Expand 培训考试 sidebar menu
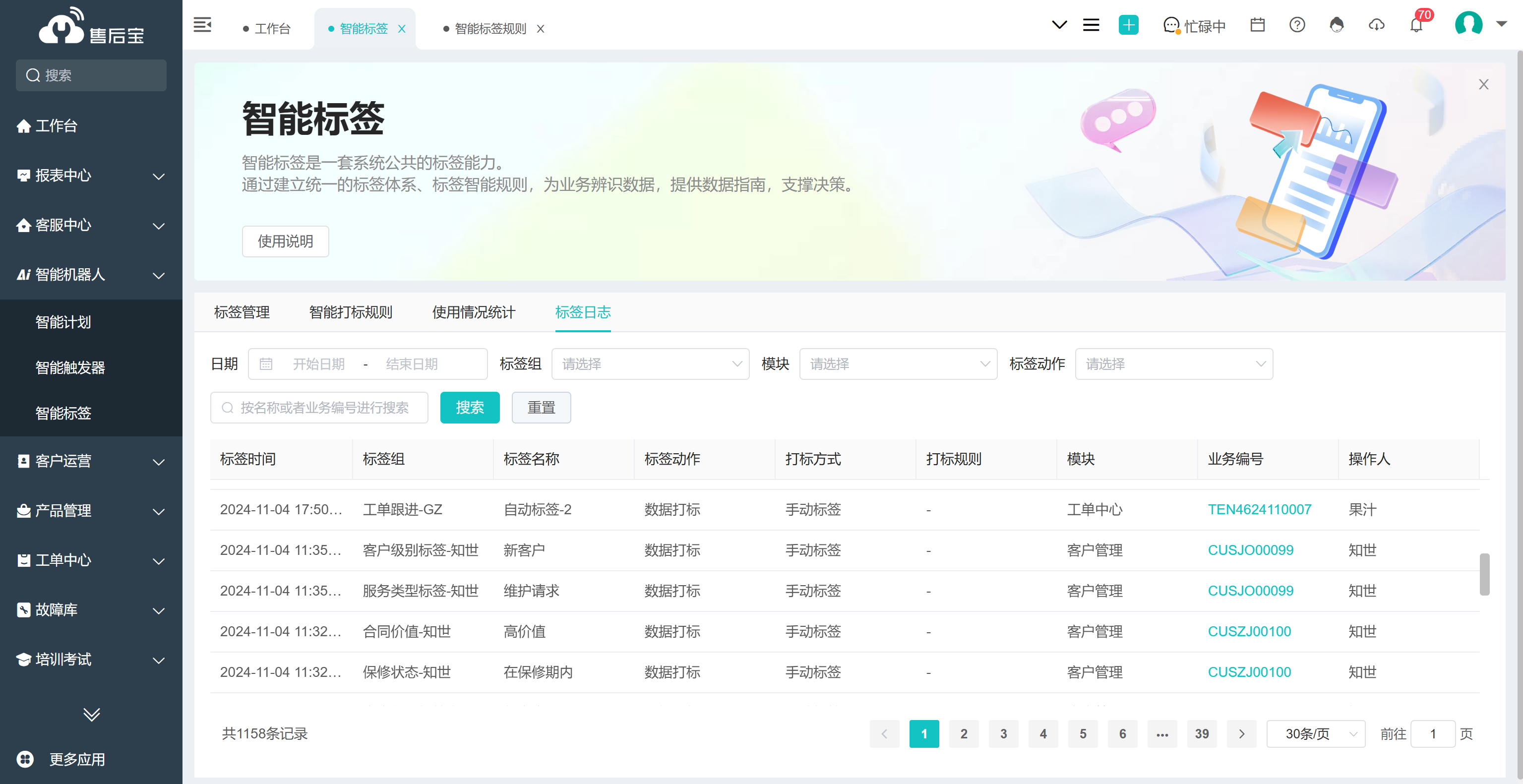 coord(91,659)
